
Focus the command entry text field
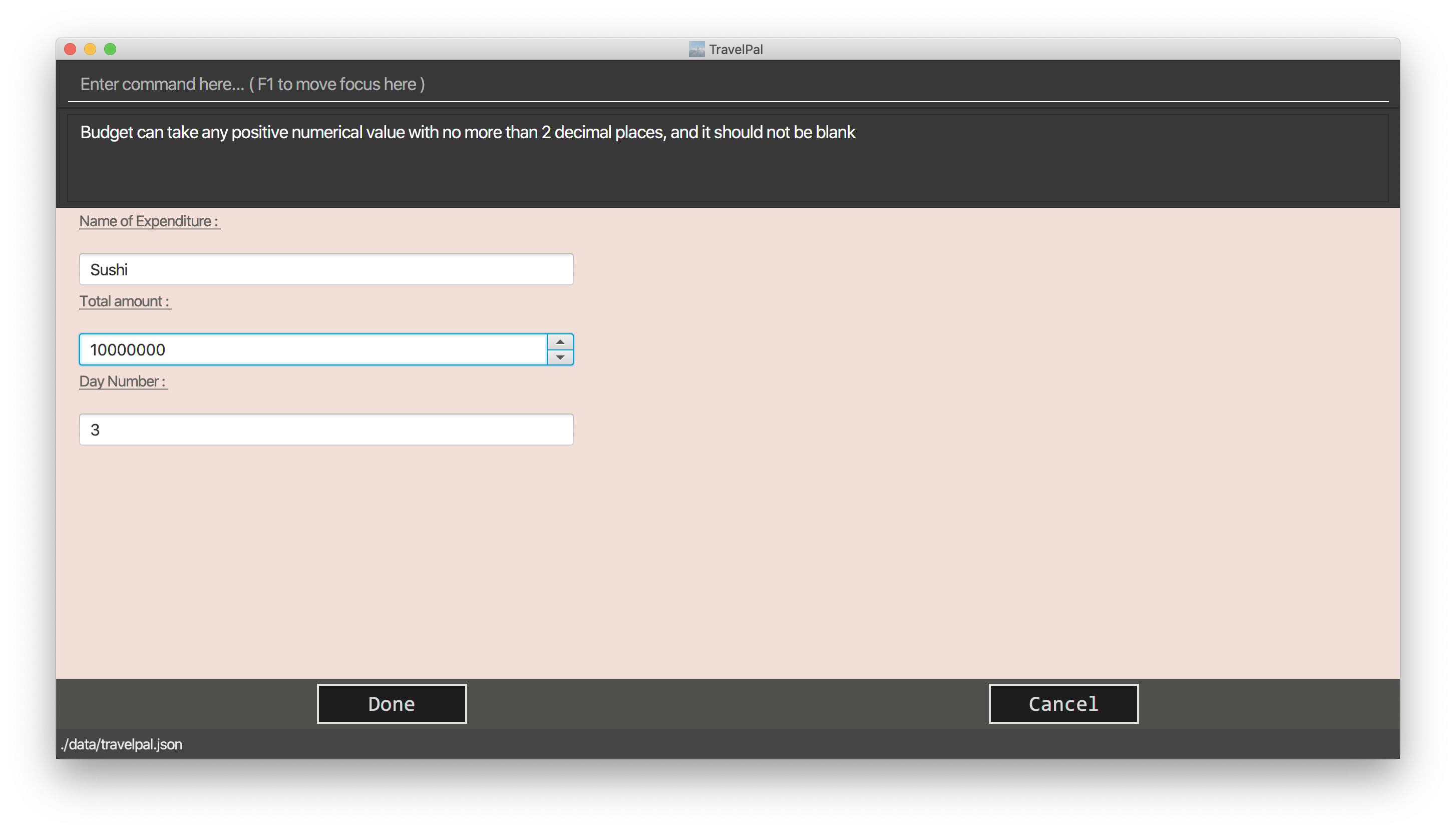point(726,84)
